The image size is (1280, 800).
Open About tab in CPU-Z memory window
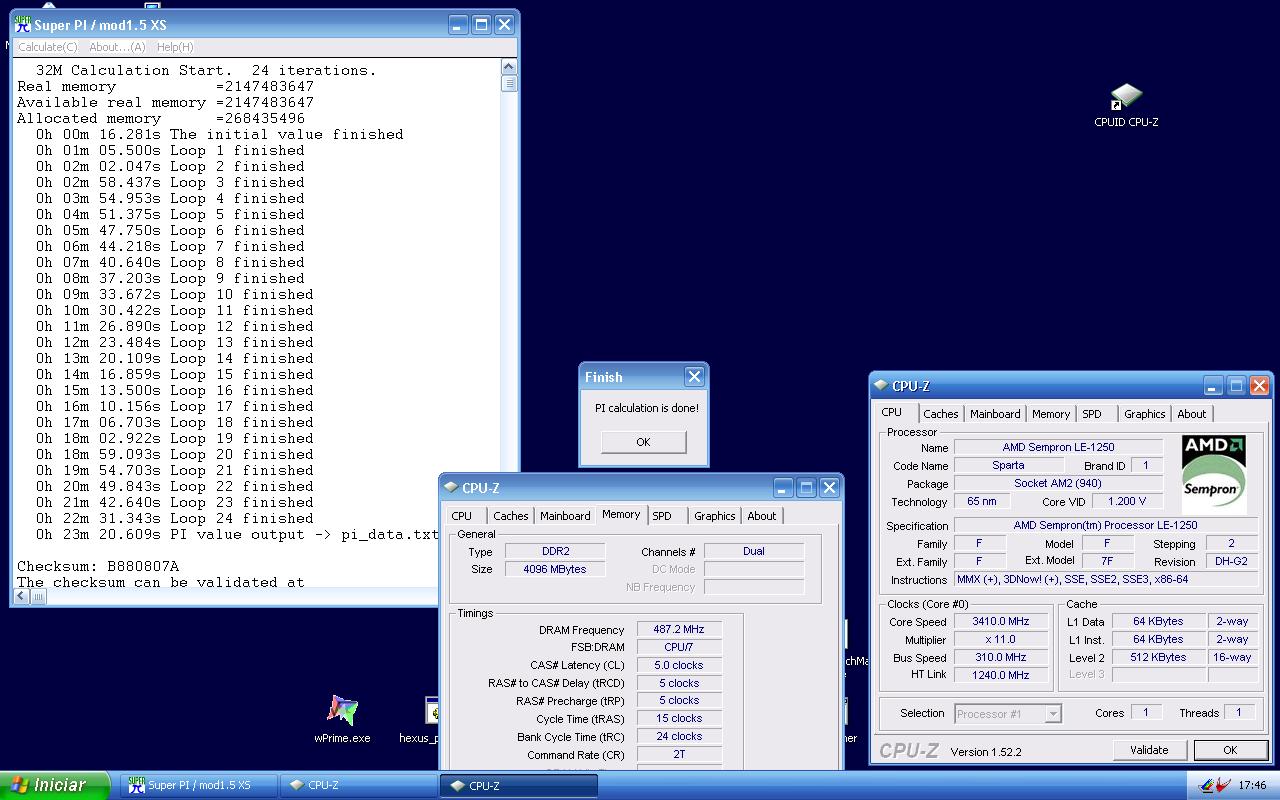tap(761, 516)
